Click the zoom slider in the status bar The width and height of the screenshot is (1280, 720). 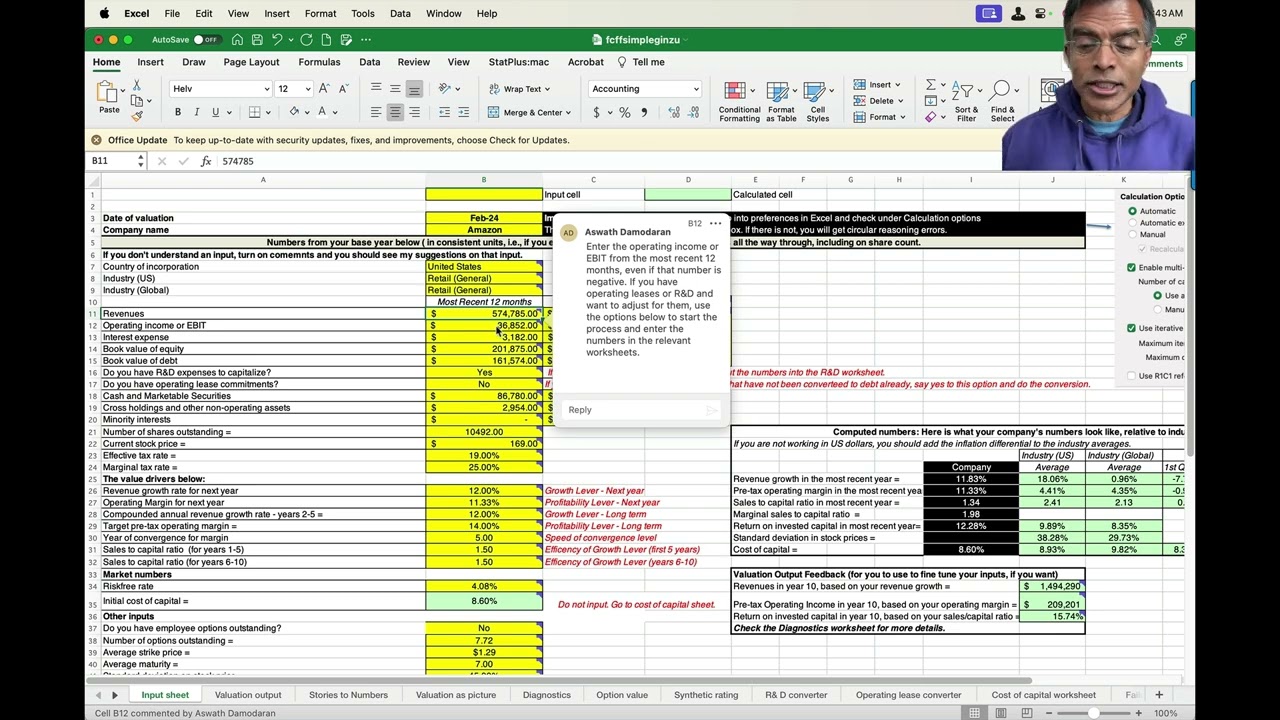[x=1093, y=713]
